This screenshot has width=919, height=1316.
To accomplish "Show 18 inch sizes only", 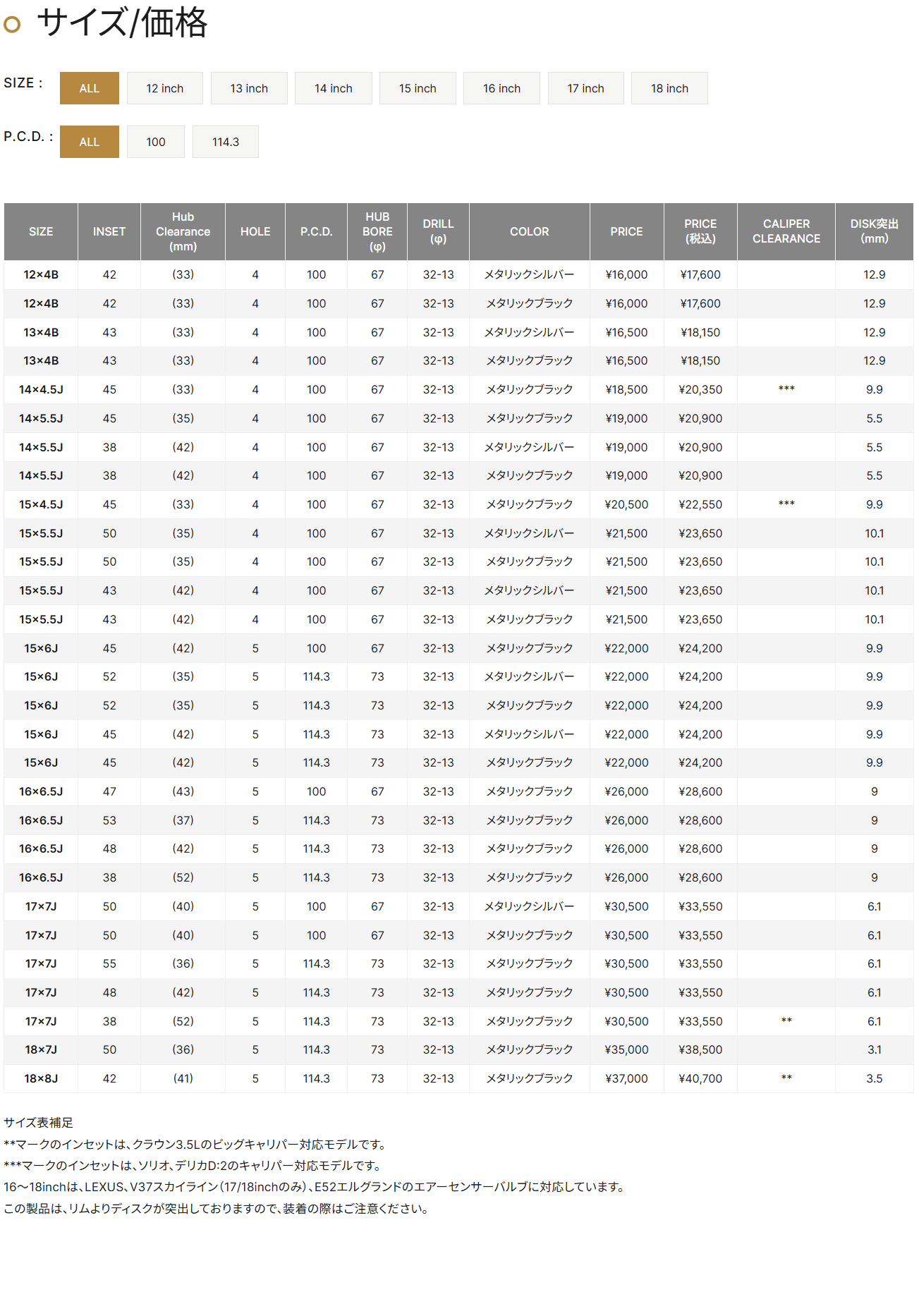I will pyautogui.click(x=669, y=88).
